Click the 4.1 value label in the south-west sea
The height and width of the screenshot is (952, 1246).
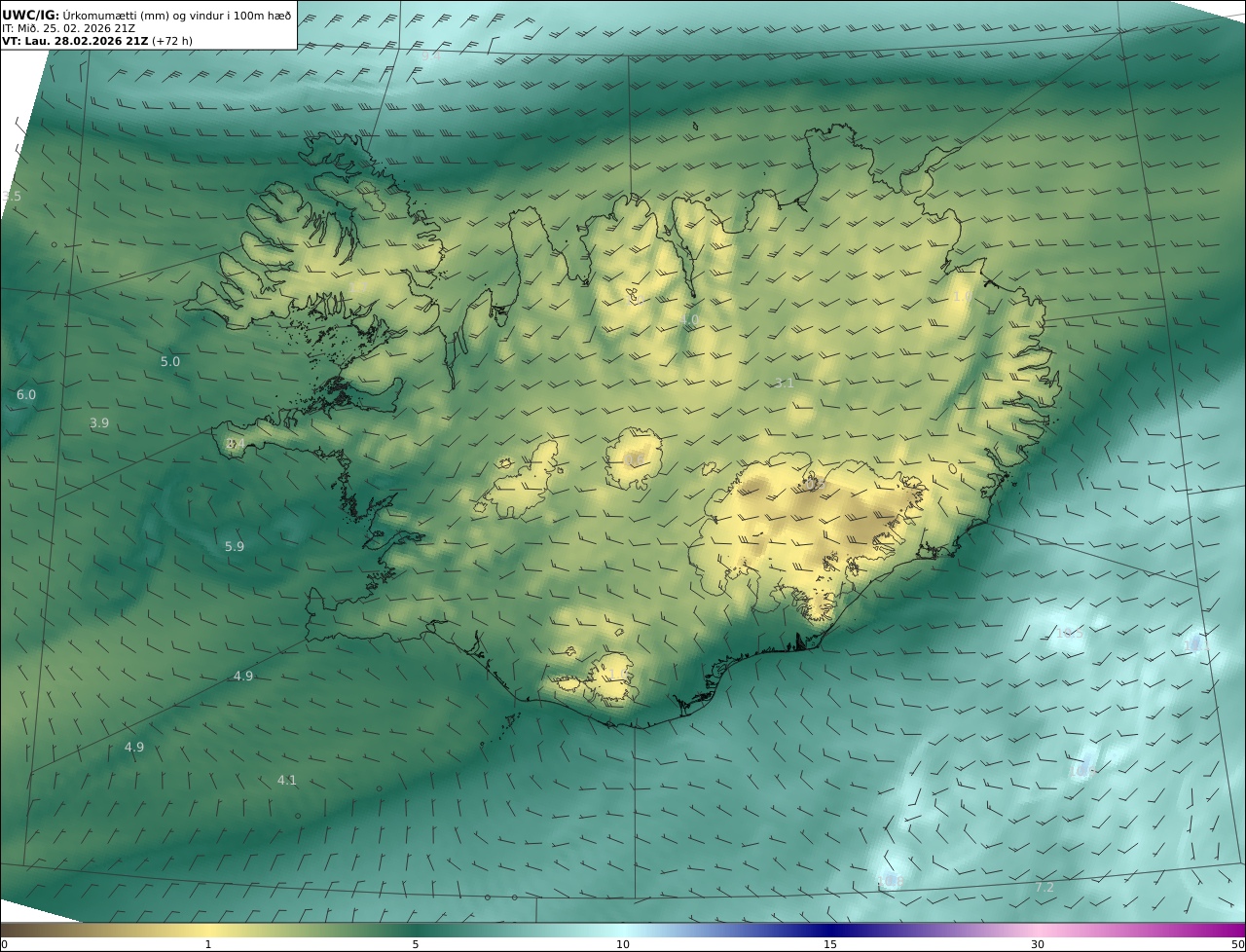pyautogui.click(x=287, y=780)
